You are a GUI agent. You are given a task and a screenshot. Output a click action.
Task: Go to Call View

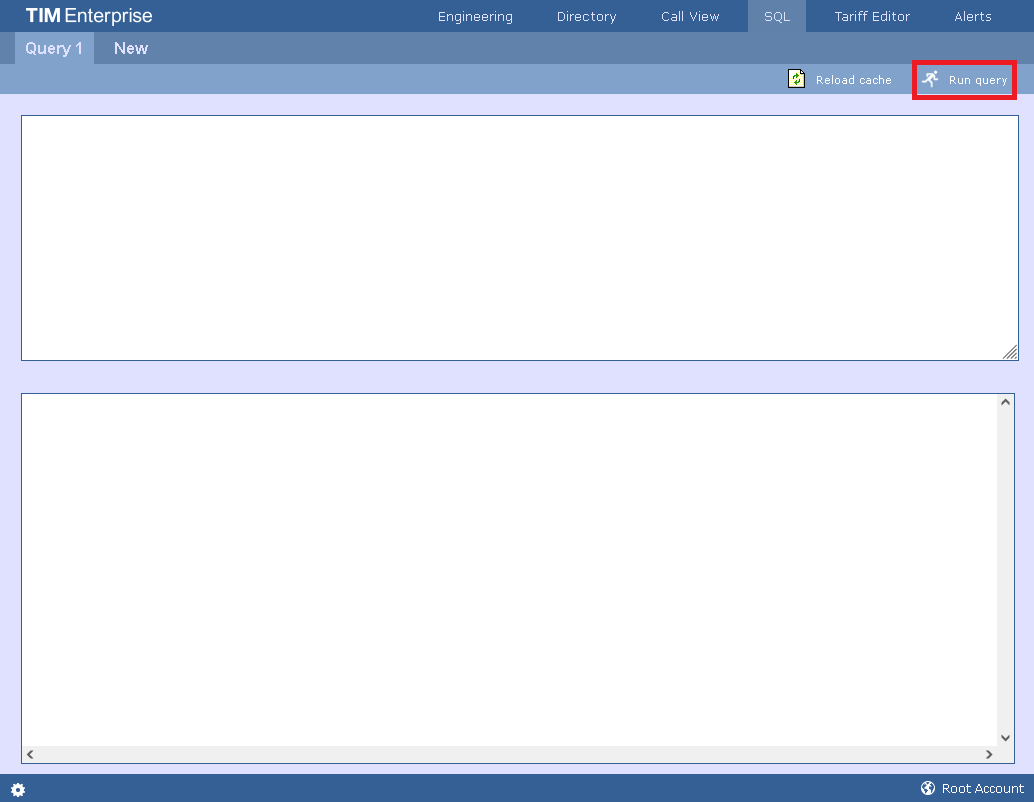pos(689,16)
